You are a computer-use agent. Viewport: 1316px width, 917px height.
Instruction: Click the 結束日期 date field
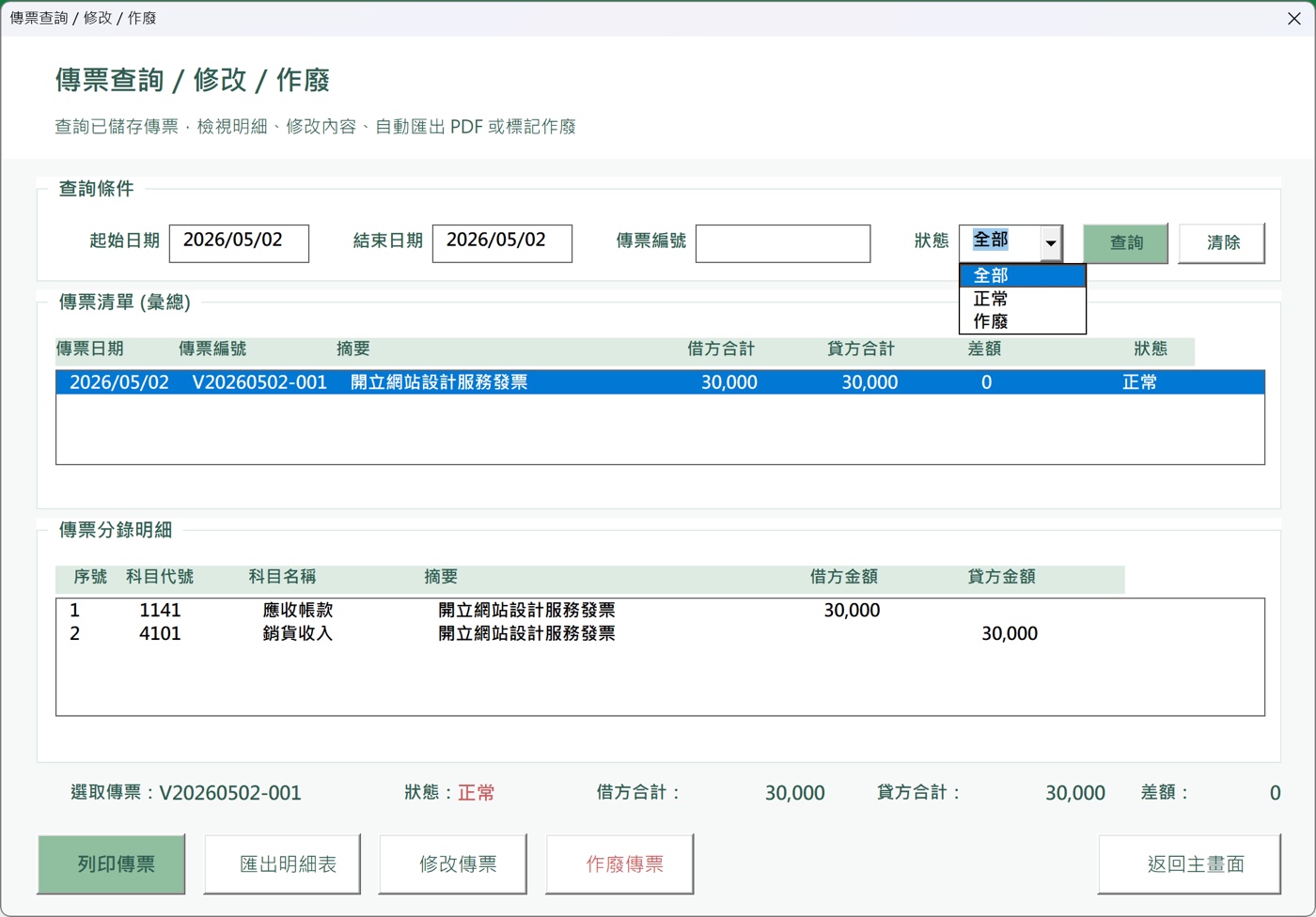click(502, 242)
